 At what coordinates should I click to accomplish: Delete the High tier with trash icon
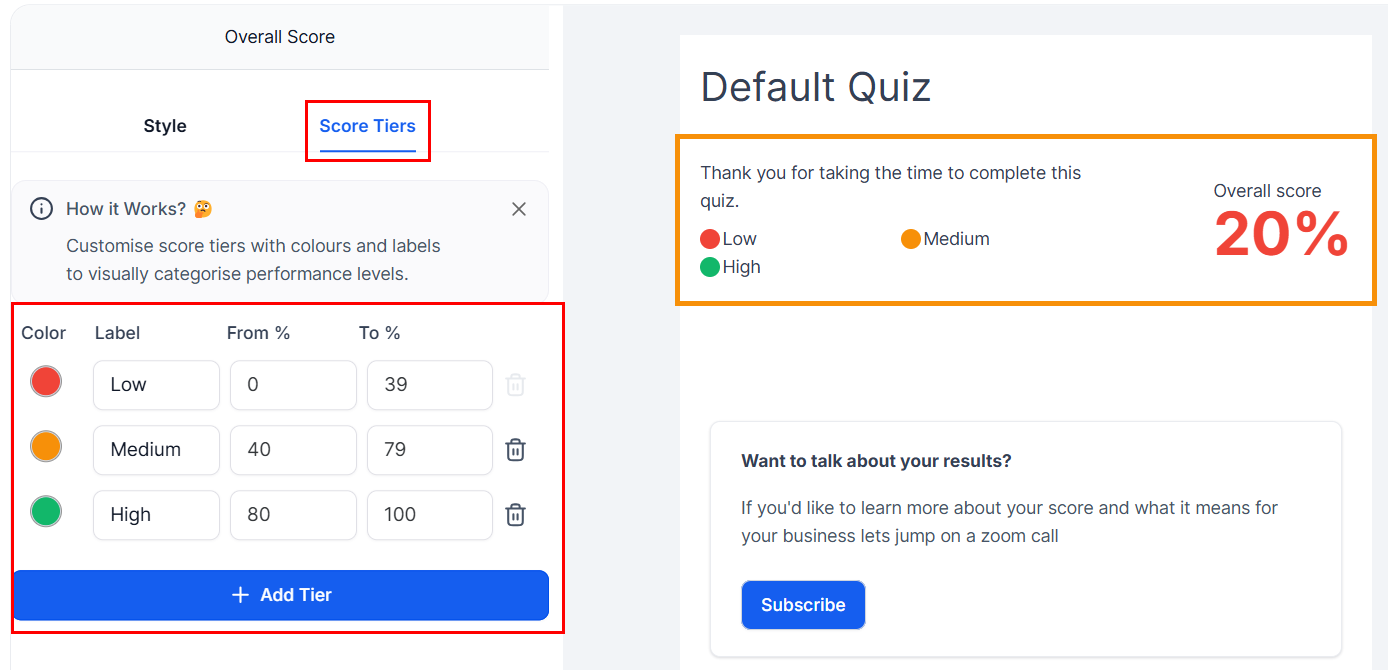tap(515, 515)
